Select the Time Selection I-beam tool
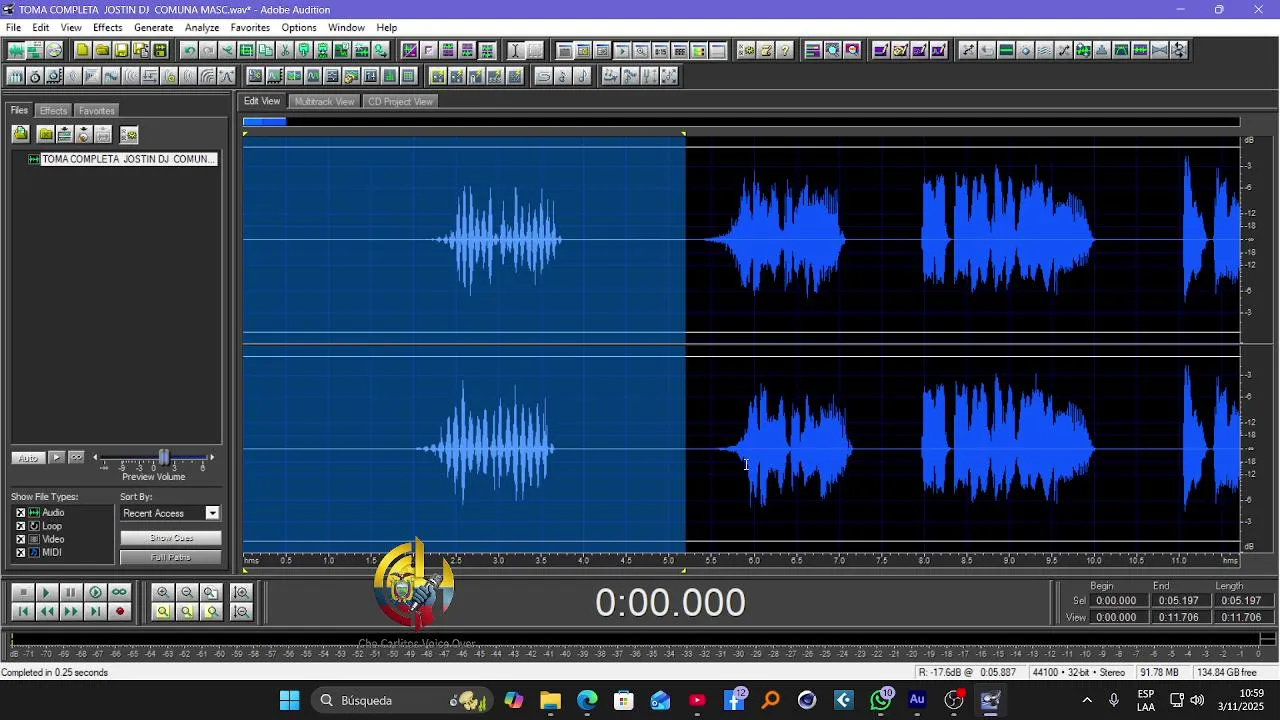 (x=515, y=50)
